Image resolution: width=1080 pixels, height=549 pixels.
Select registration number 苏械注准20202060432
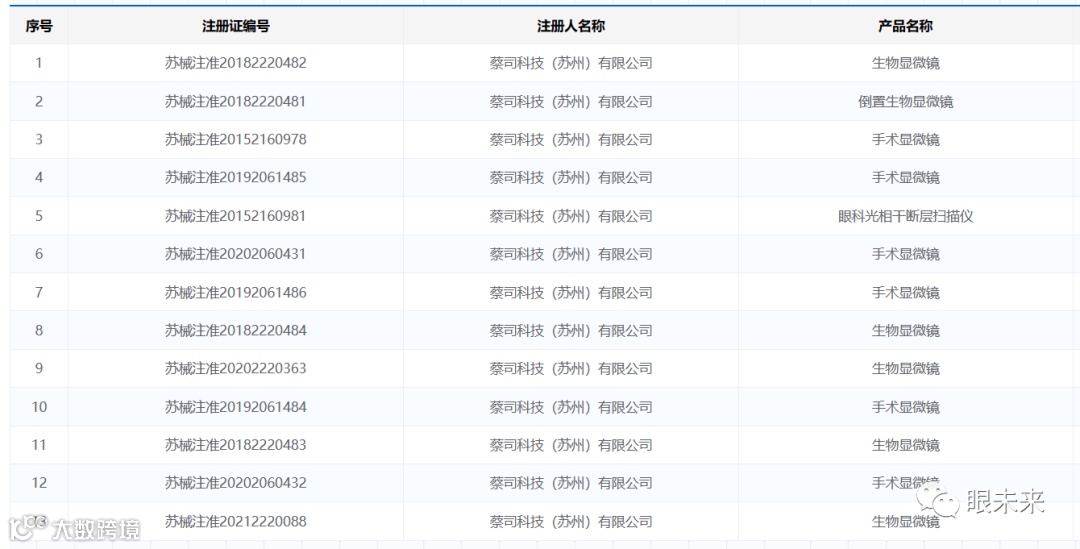click(x=236, y=483)
